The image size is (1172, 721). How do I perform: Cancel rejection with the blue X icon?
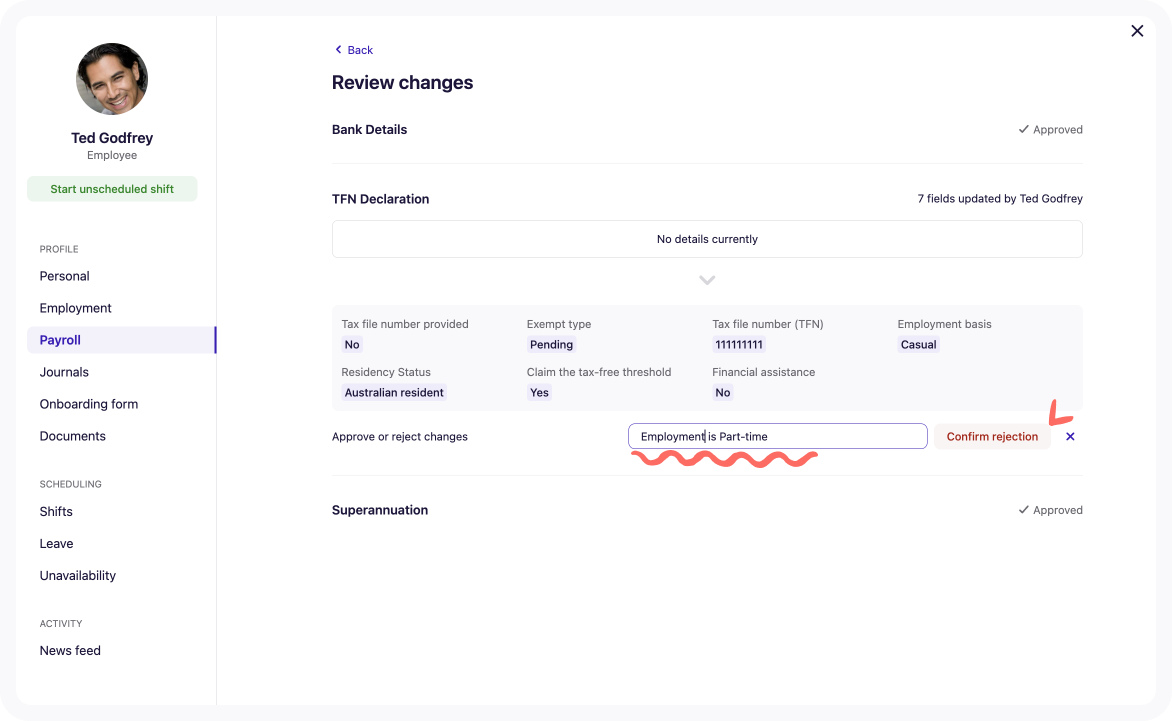1070,436
